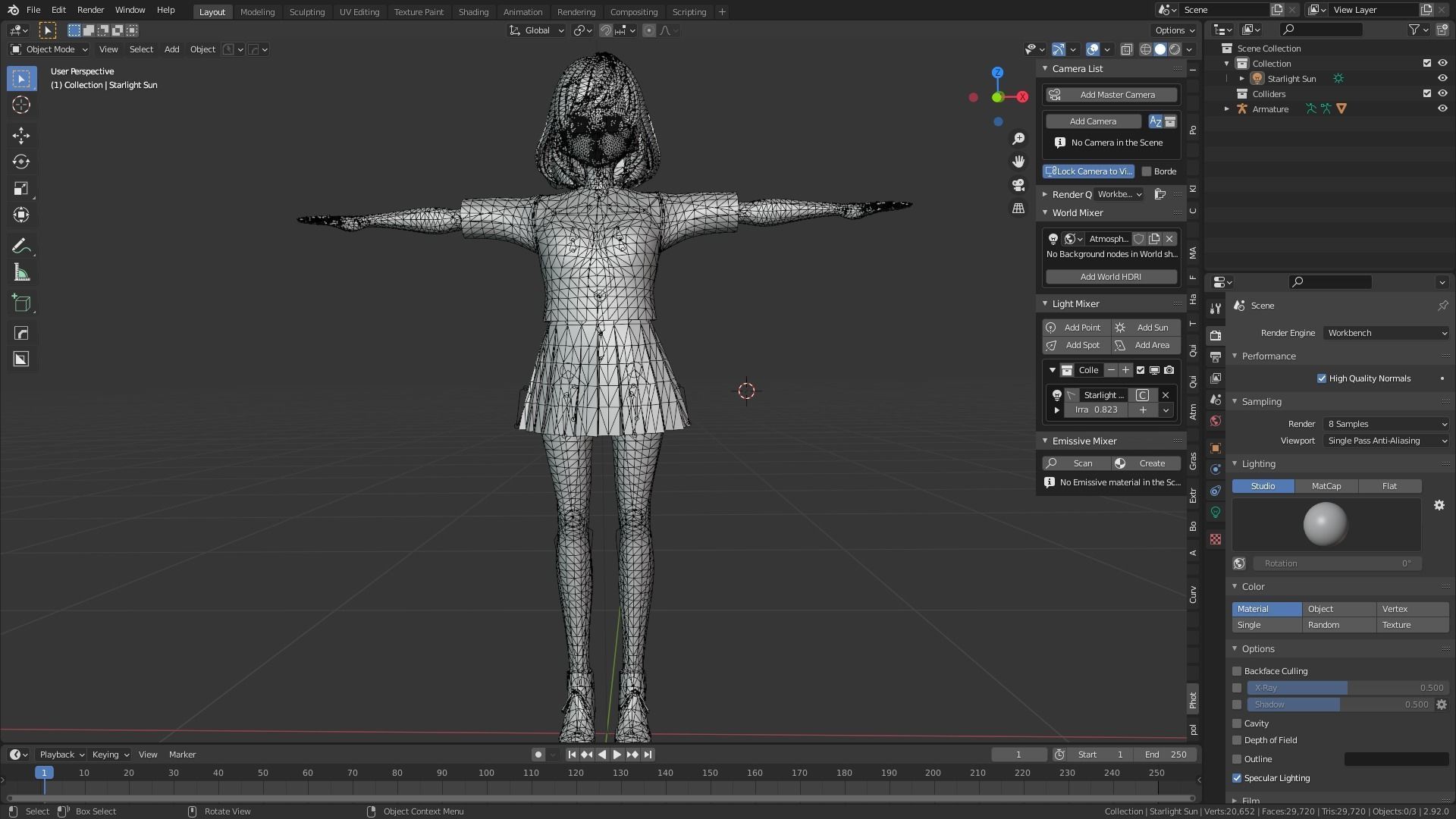Screen dimensions: 1456x819
Task: Click the play animation button
Action: click(617, 755)
